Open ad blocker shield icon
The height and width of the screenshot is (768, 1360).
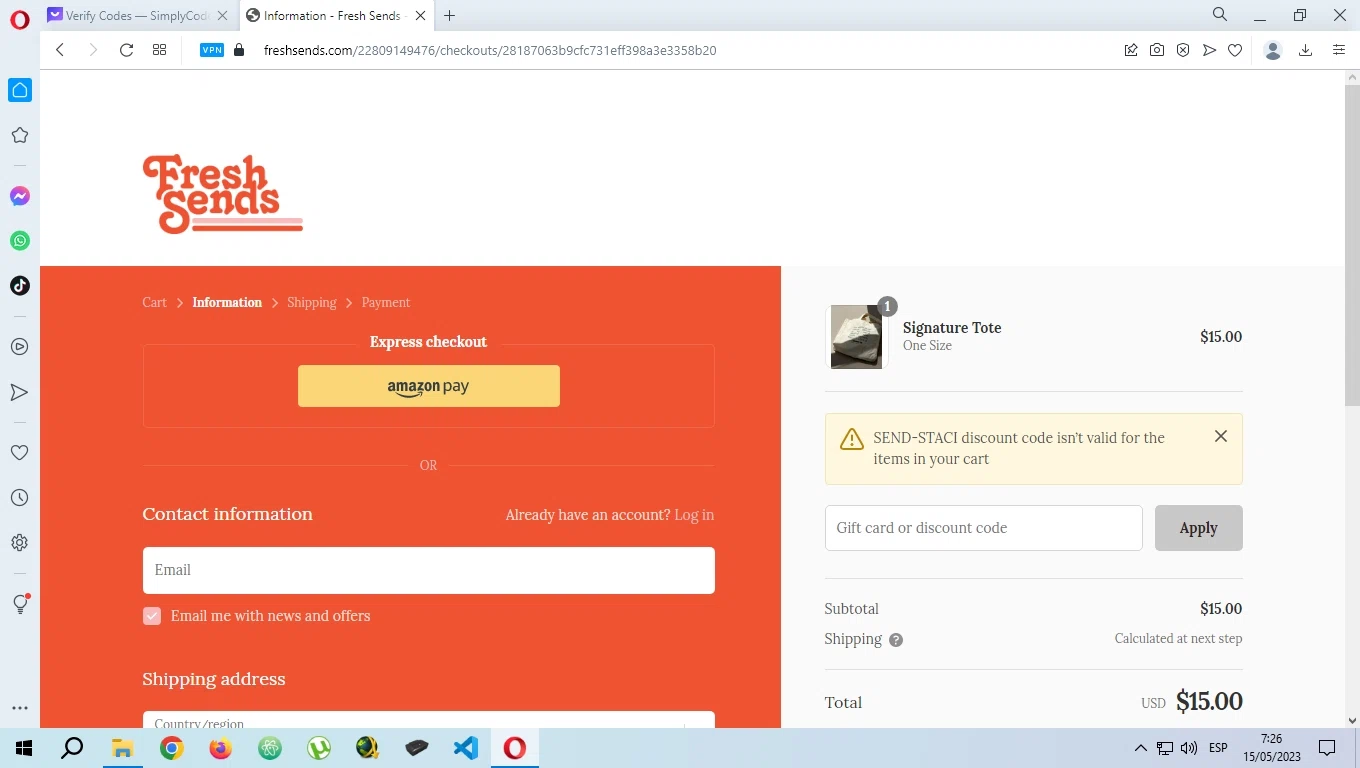click(x=1183, y=50)
